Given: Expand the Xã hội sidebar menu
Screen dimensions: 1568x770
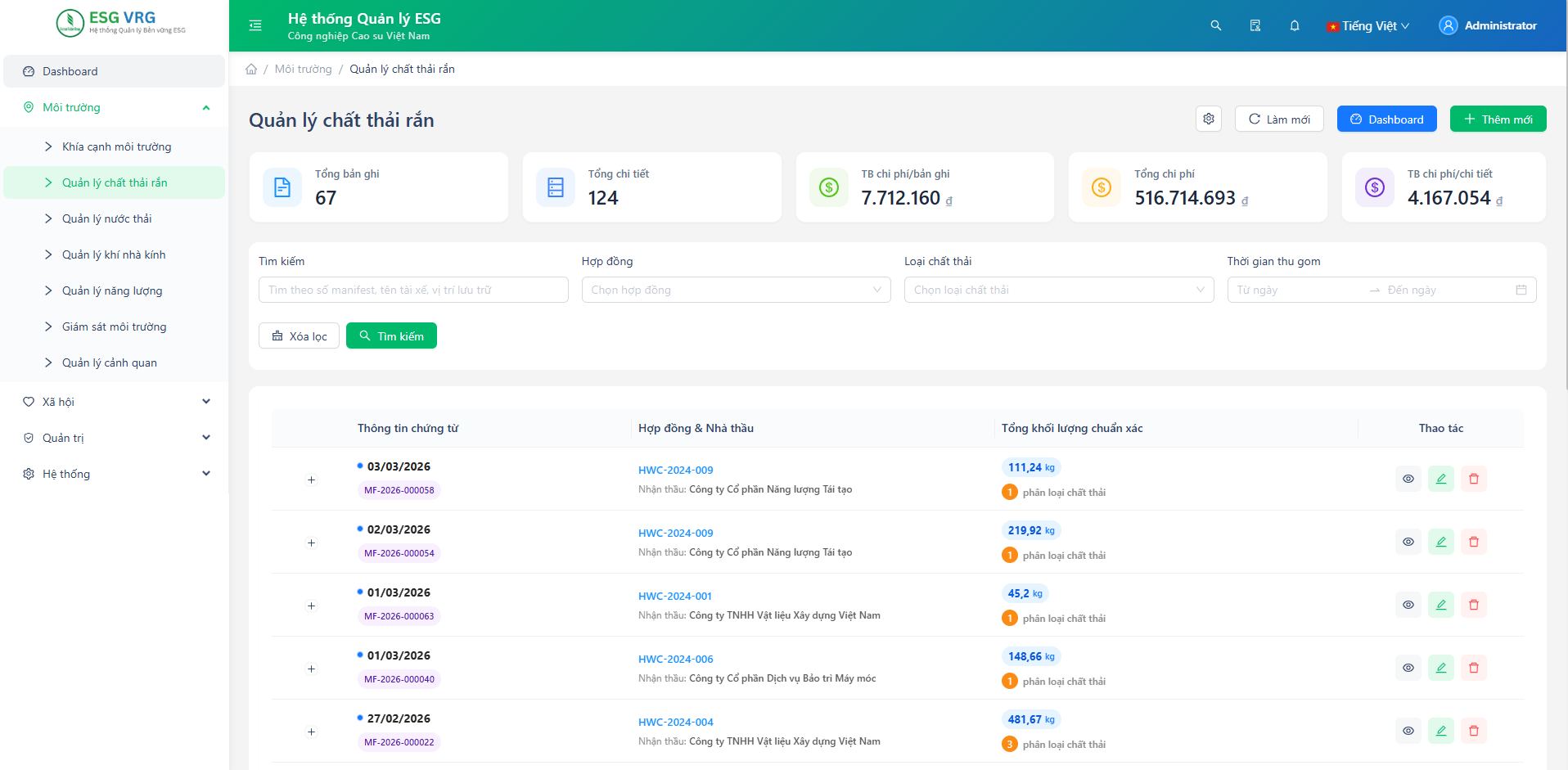Looking at the screenshot, I should tap(115, 402).
